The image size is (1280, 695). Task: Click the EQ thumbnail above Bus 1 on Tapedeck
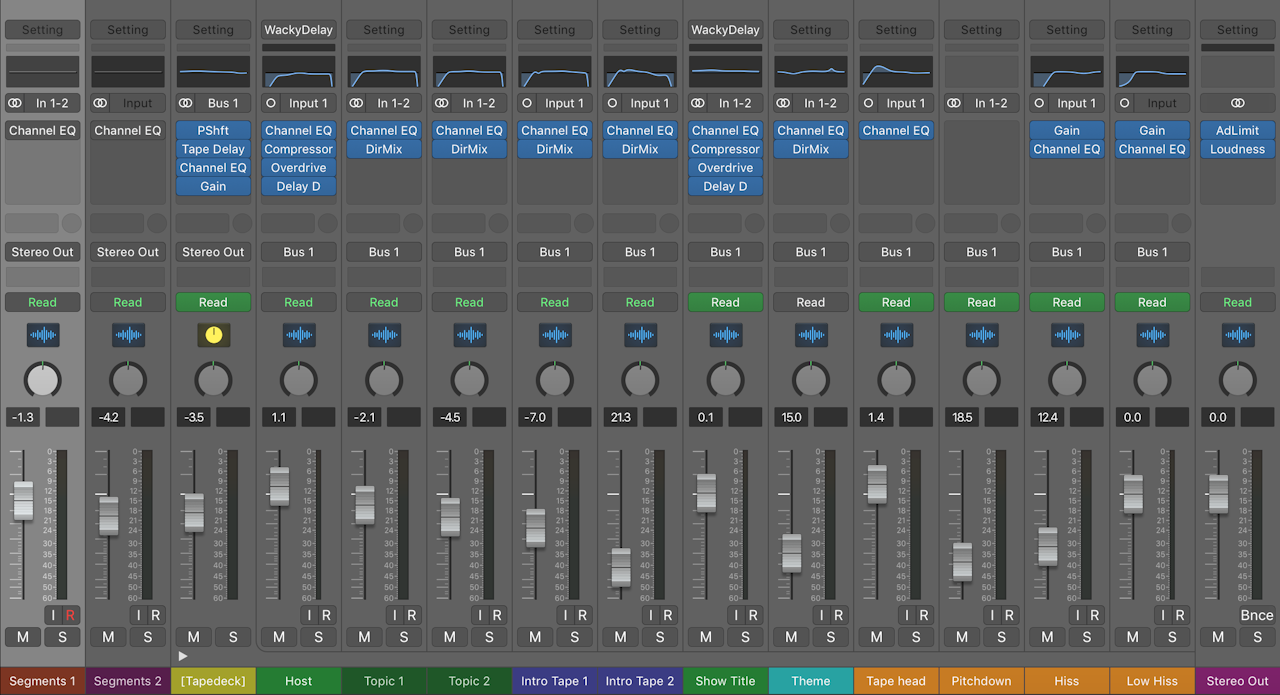[213, 72]
